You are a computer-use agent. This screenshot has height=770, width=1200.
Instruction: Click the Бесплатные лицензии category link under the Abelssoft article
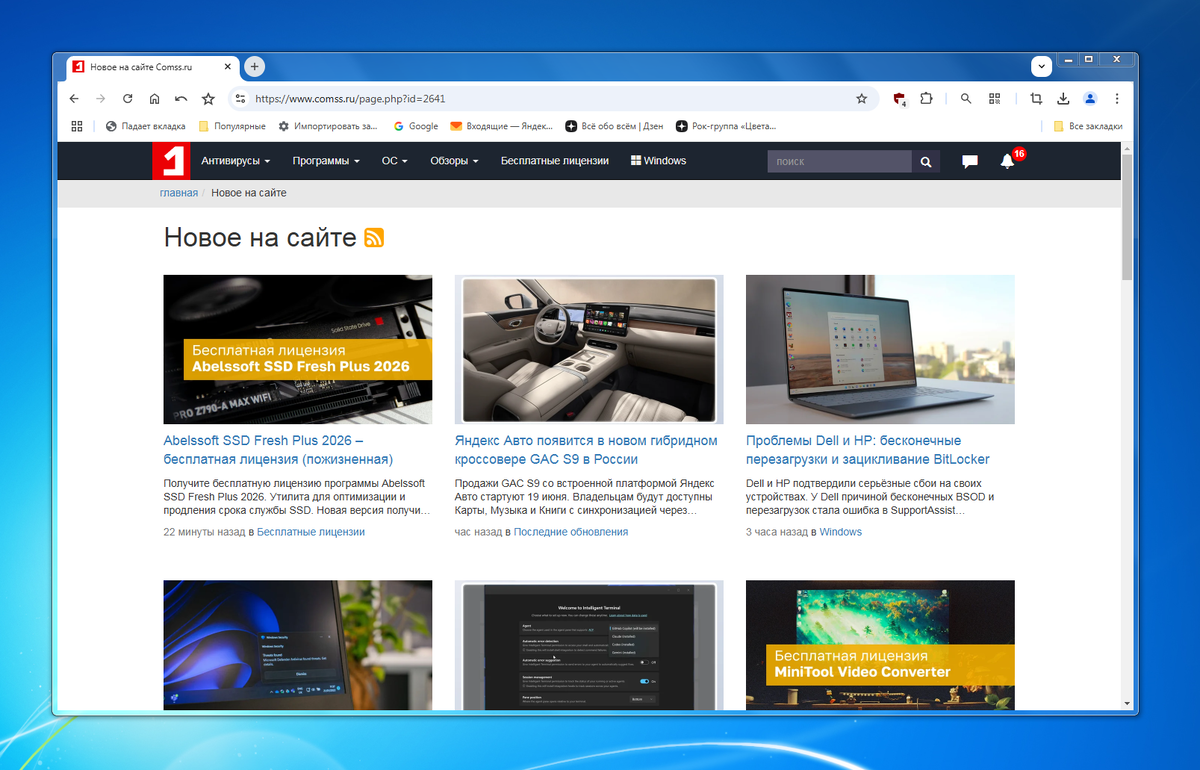[x=311, y=532]
